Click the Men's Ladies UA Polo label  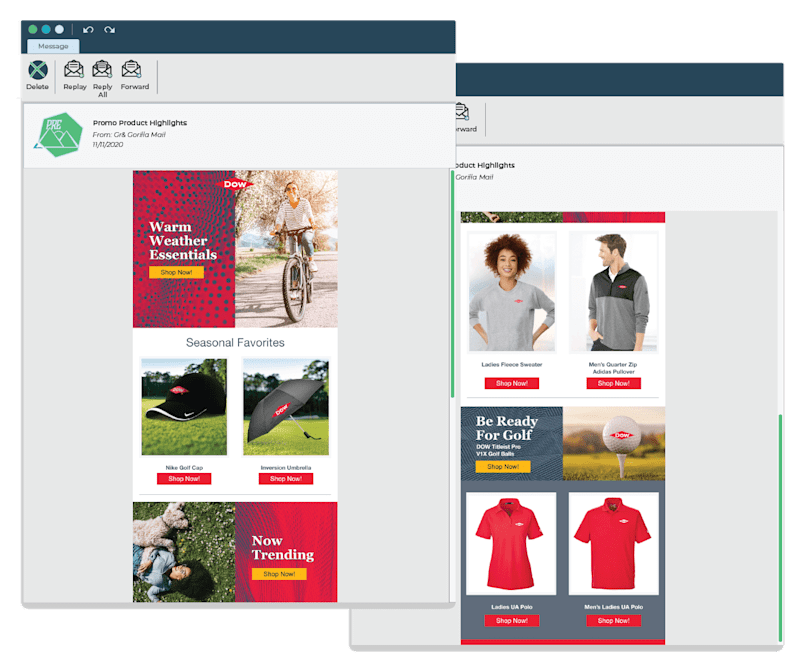tap(614, 607)
